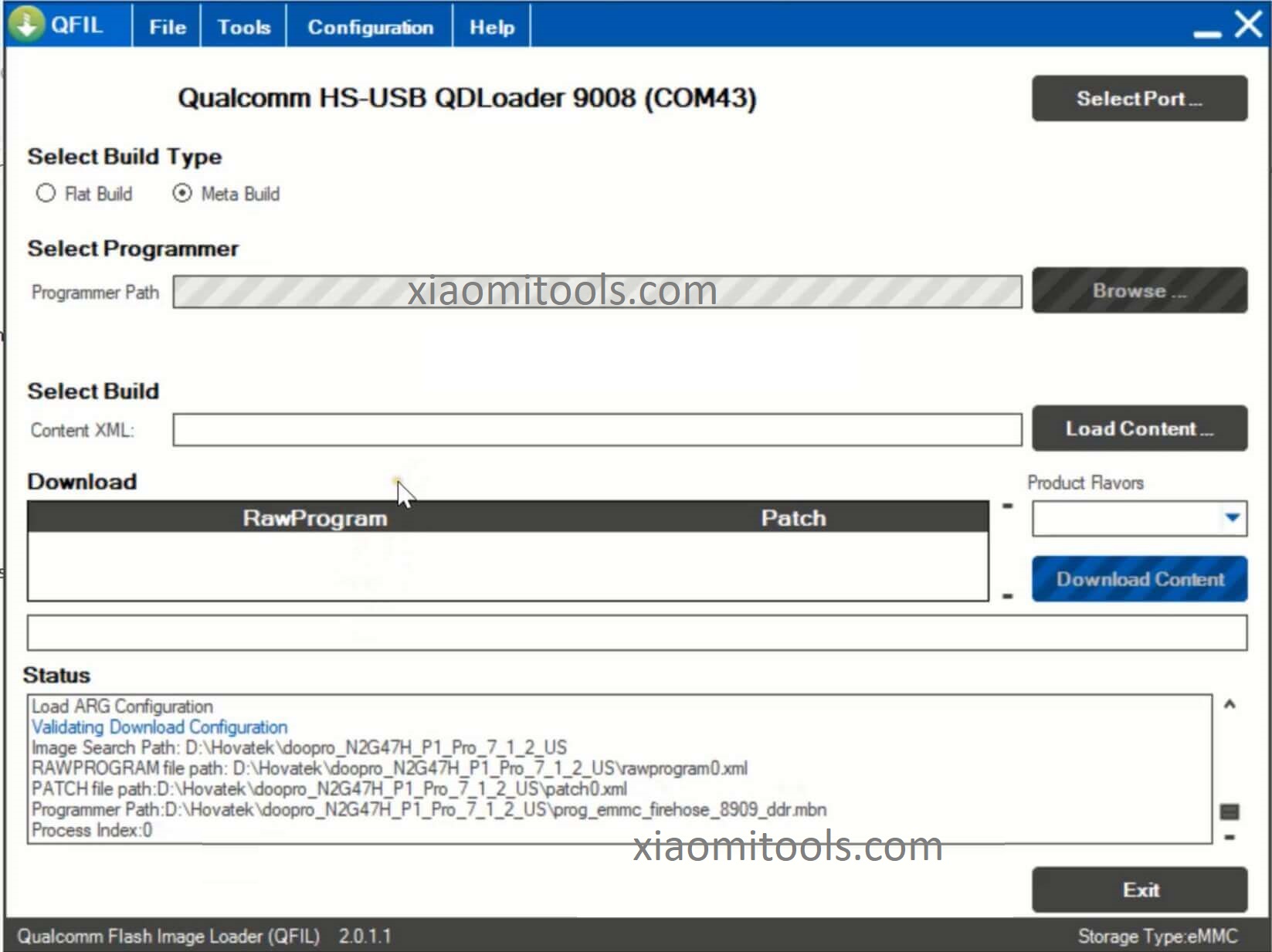Image resolution: width=1272 pixels, height=952 pixels.
Task: Click the Programmer Path text field
Action: coord(596,293)
